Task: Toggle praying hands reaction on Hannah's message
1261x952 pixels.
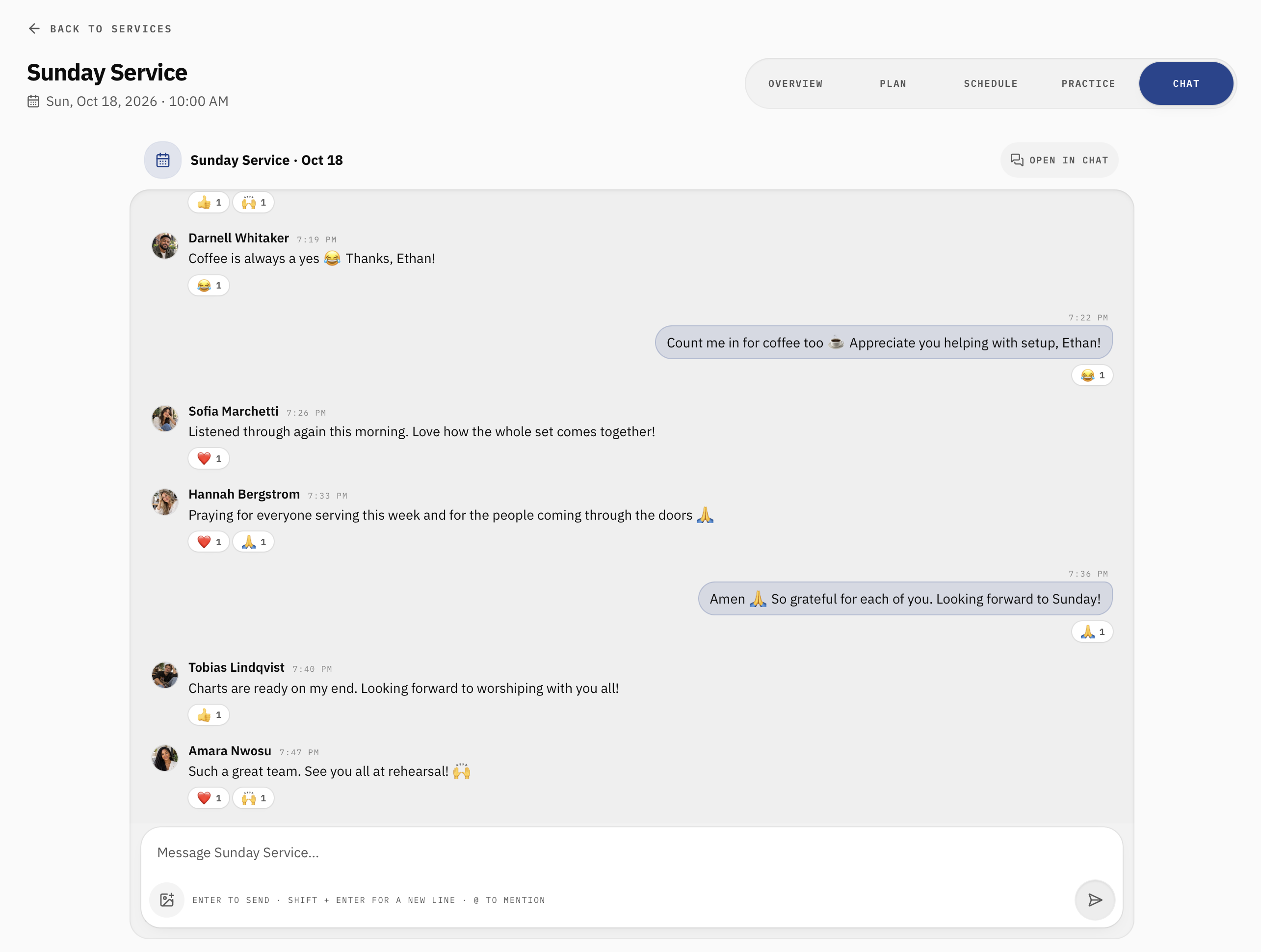Action: click(253, 542)
